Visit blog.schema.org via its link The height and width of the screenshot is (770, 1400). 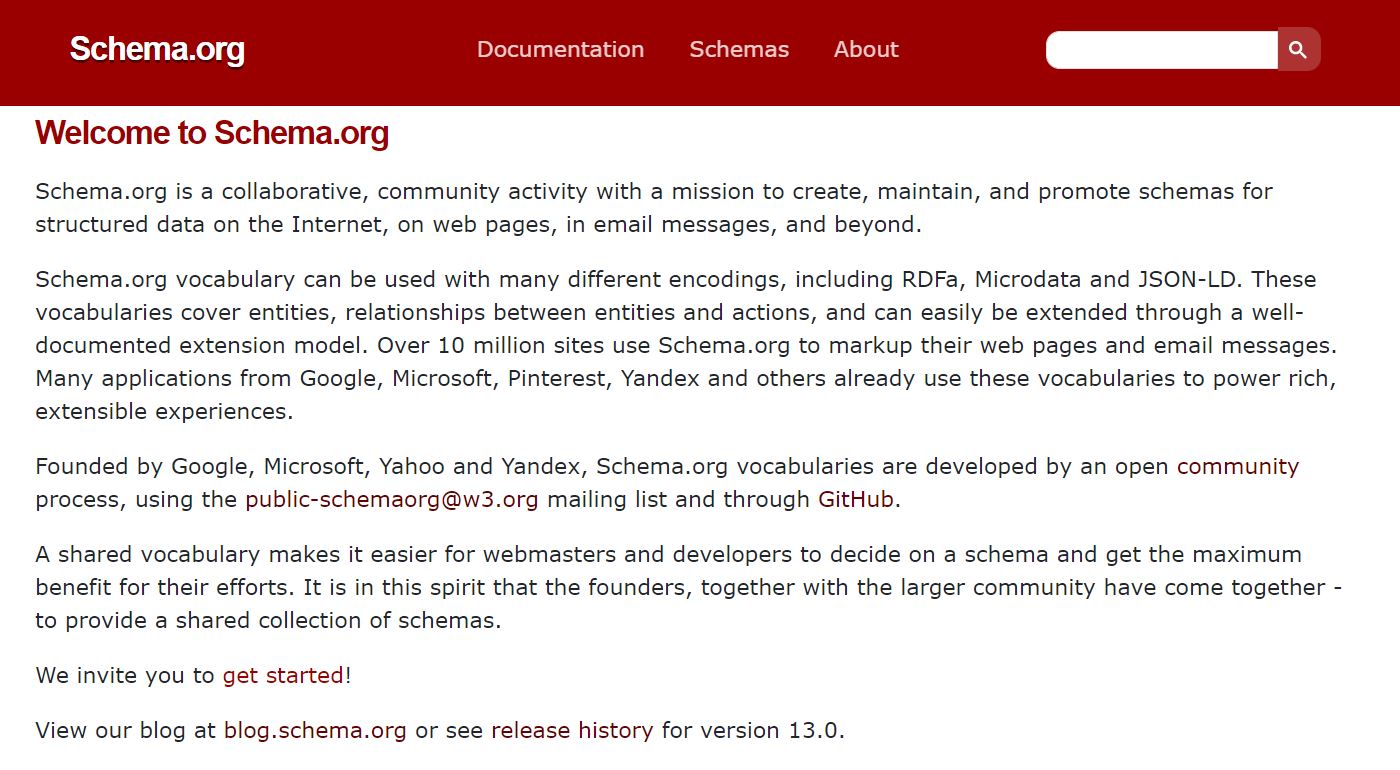(x=314, y=730)
